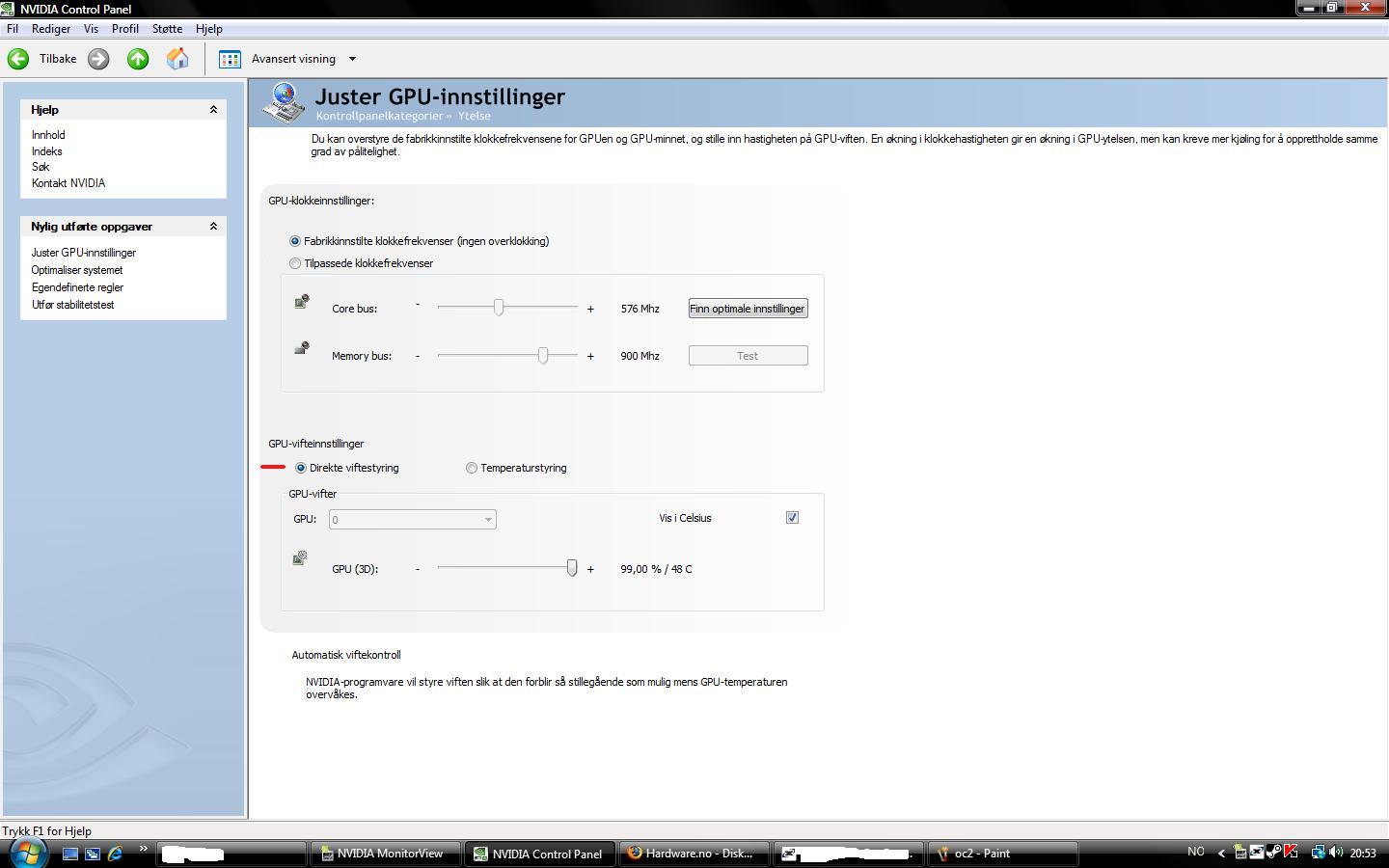
Task: Open the Støtte menu
Action: [167, 29]
